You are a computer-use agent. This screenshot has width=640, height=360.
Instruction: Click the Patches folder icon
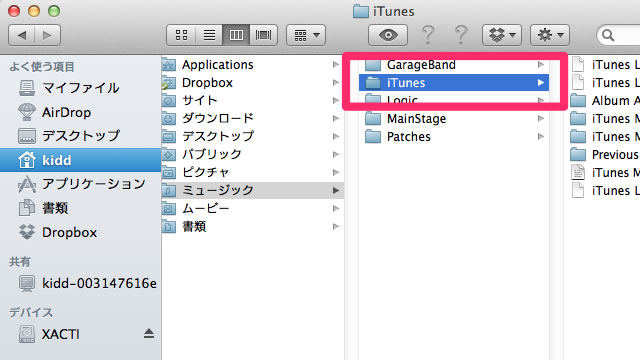(373, 136)
